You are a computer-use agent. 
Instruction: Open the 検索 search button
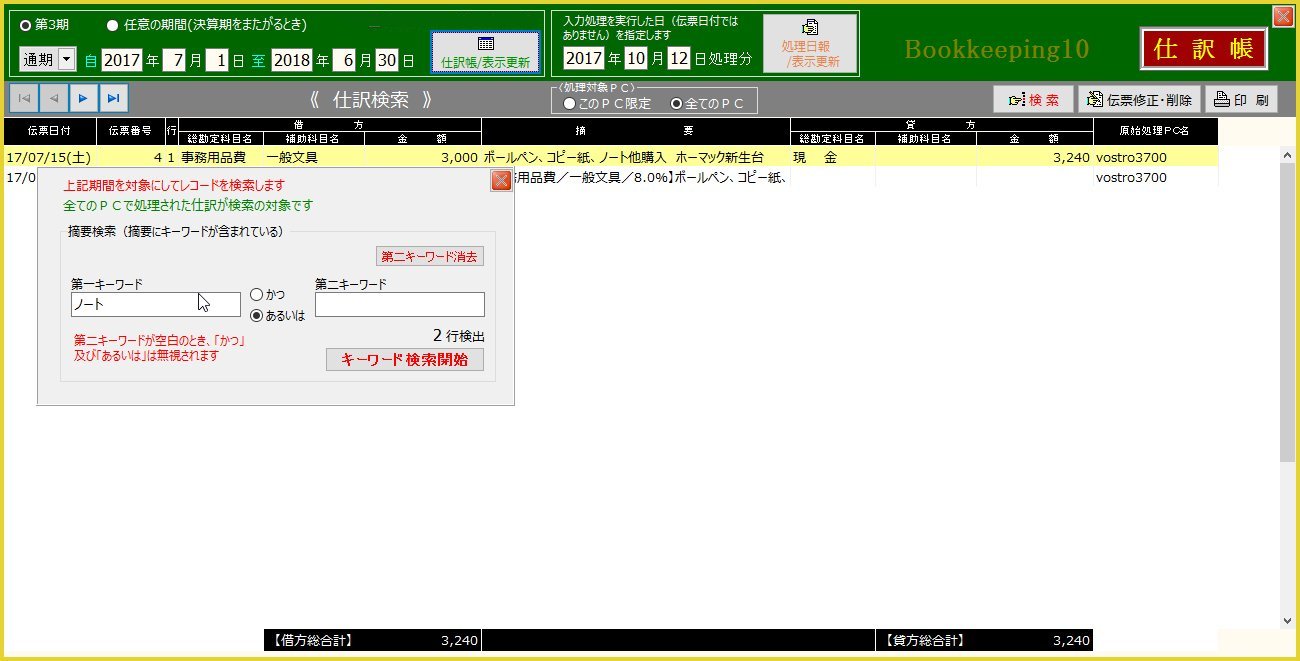pos(1033,99)
